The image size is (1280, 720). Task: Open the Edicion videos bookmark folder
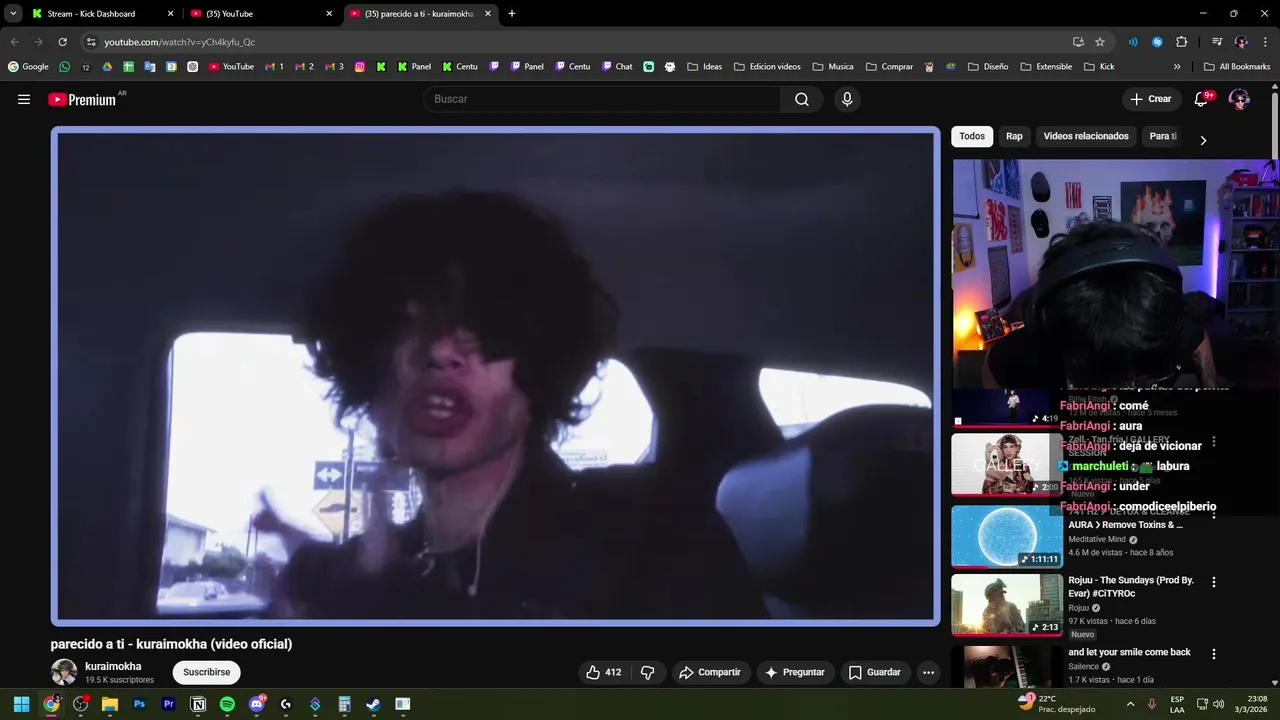(x=767, y=67)
